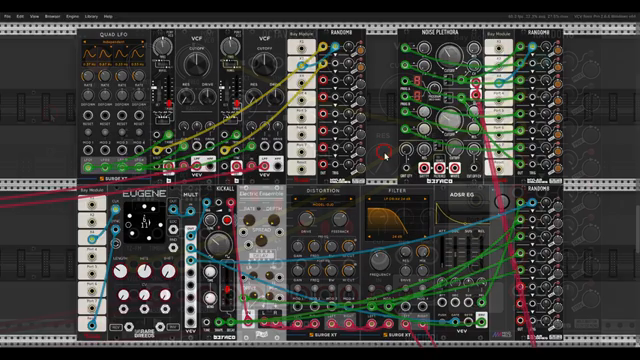Image resolution: width=640 pixels, height=360 pixels.
Task: Toggle Noise Plethora filter A mode switch
Action: (448, 79)
